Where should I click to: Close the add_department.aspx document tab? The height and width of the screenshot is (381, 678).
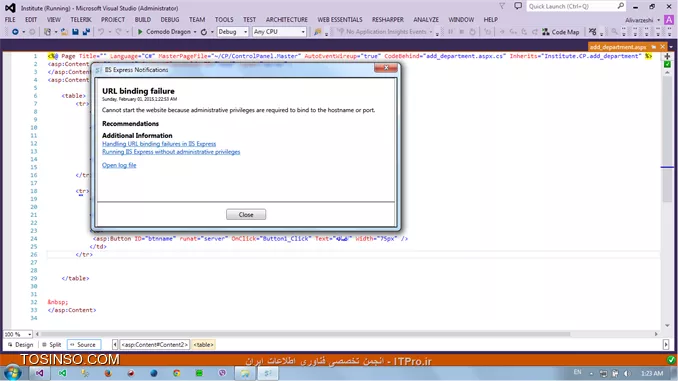(662, 47)
